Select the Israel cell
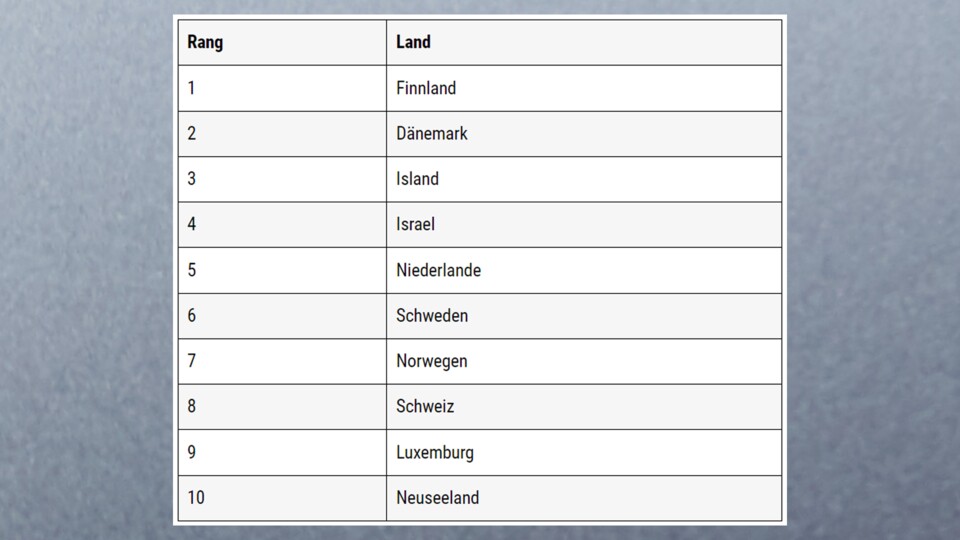960x540 pixels. tap(415, 224)
